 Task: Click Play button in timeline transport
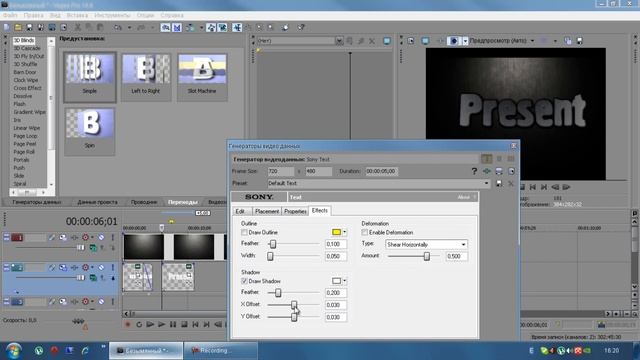(162, 324)
